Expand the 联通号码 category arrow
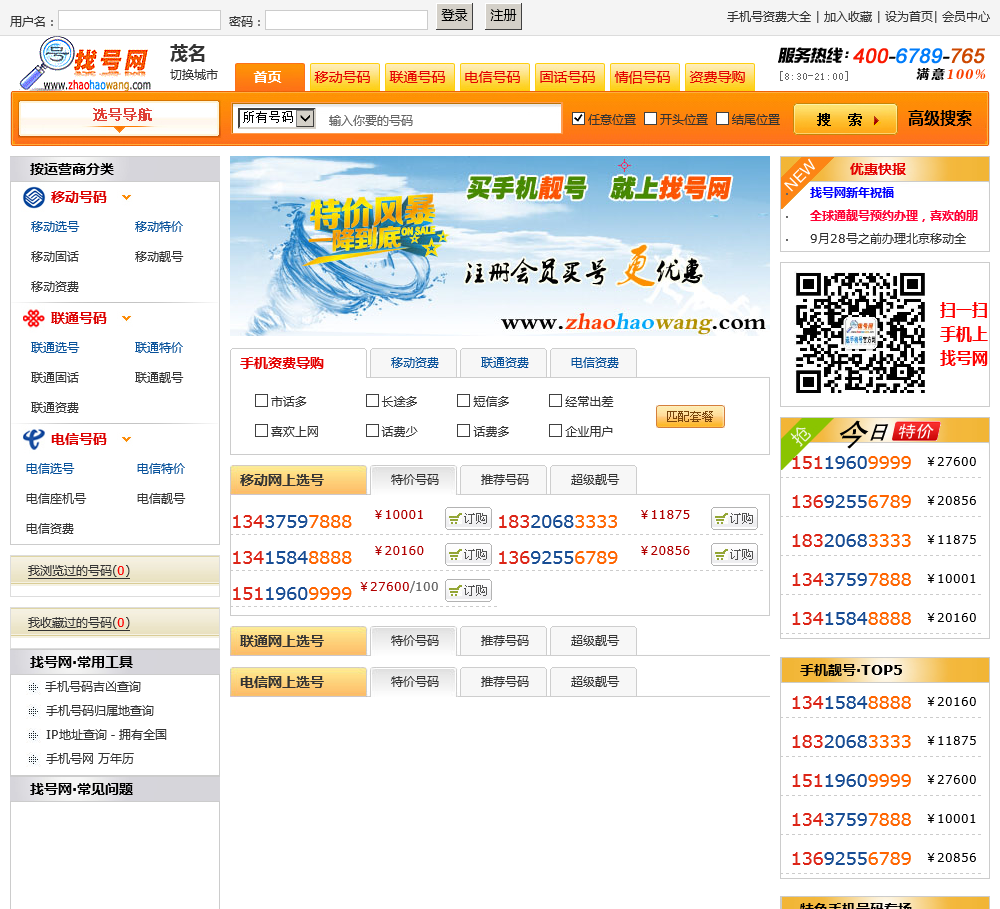1000x909 pixels. pos(126,318)
